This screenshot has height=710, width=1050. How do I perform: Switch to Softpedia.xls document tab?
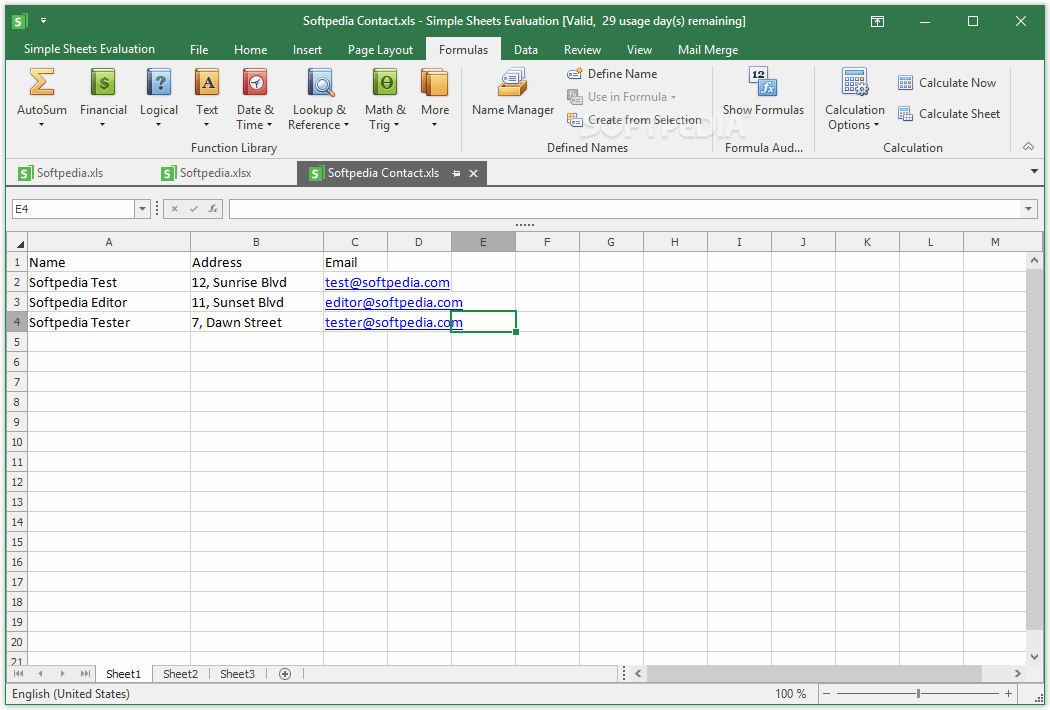click(x=62, y=173)
